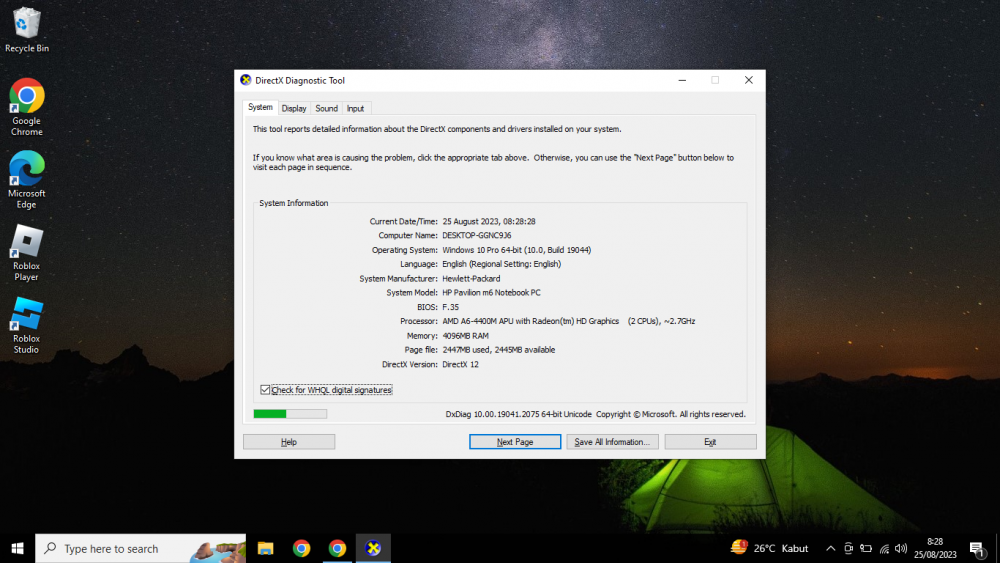The height and width of the screenshot is (563, 1000).
Task: Click Save All Information button
Action: click(612, 442)
